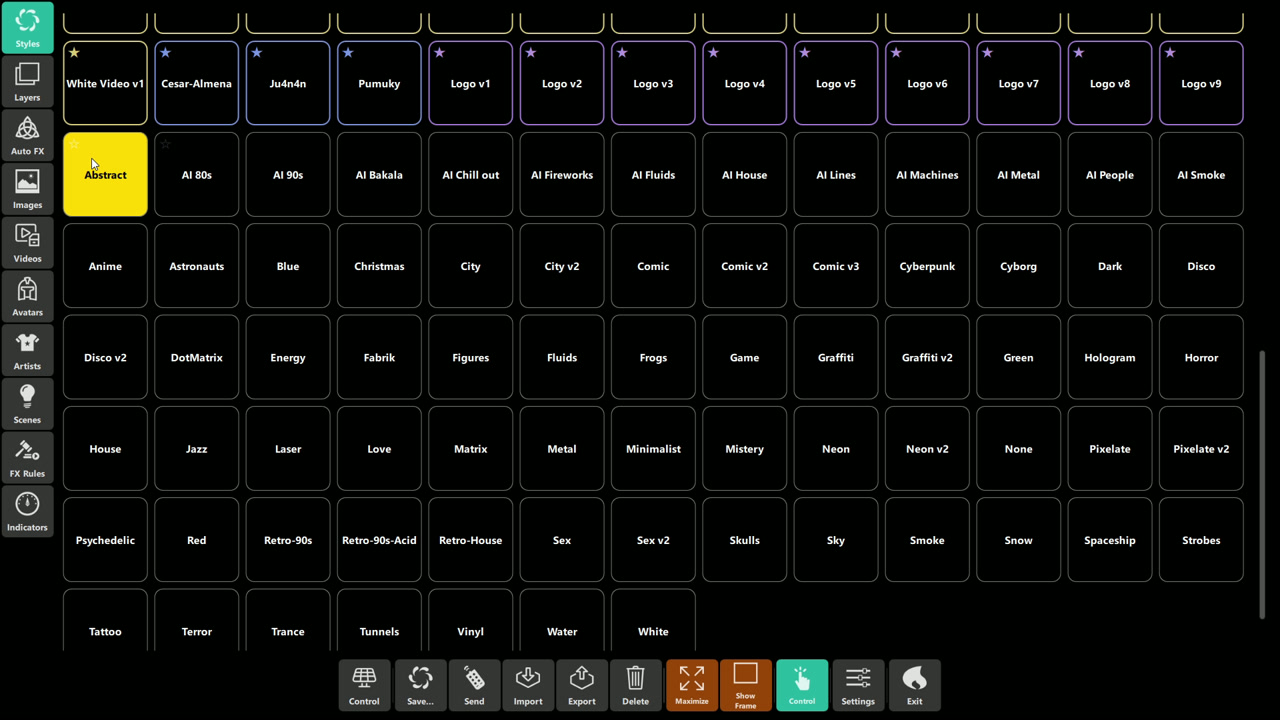Choose the Comic v3 style tile
The height and width of the screenshot is (720, 1280).
coord(836,266)
